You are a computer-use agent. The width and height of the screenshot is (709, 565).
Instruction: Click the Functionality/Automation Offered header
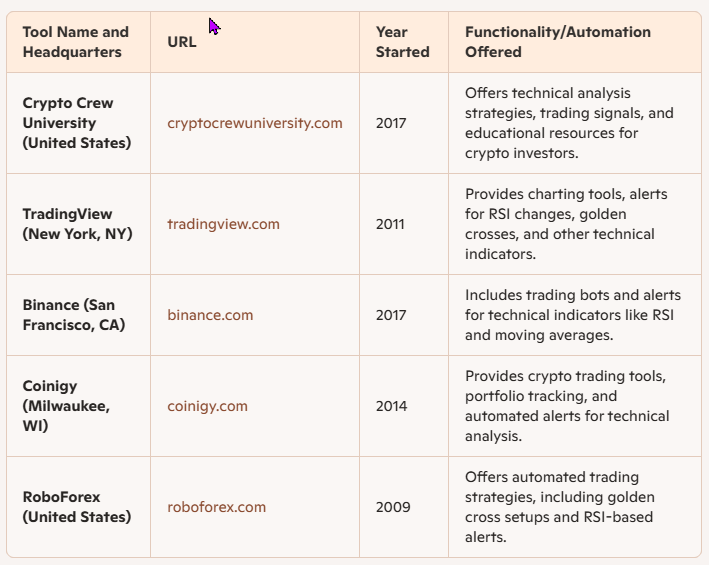pos(558,42)
